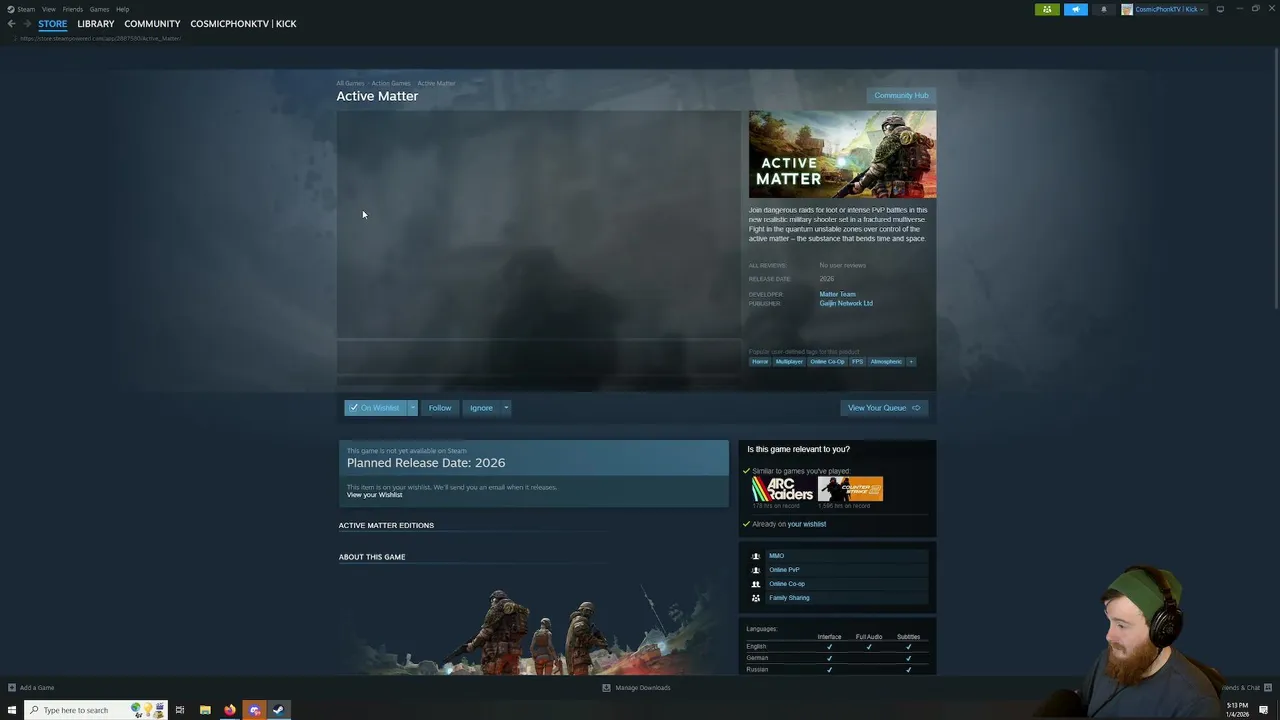Switch to the STORE tab
This screenshot has width=1280, height=720.
point(53,24)
